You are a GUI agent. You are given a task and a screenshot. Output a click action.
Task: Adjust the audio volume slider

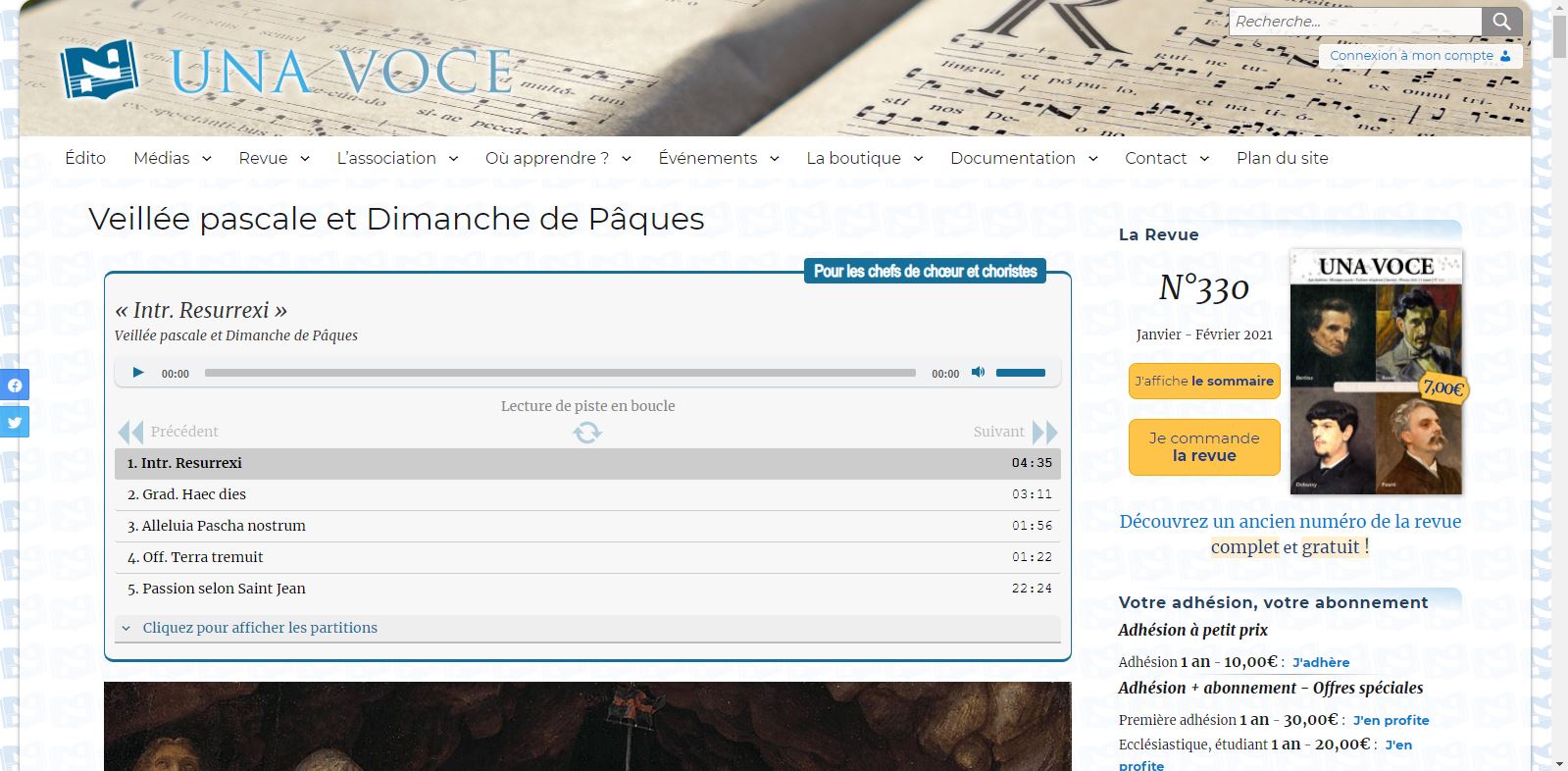coord(1021,373)
